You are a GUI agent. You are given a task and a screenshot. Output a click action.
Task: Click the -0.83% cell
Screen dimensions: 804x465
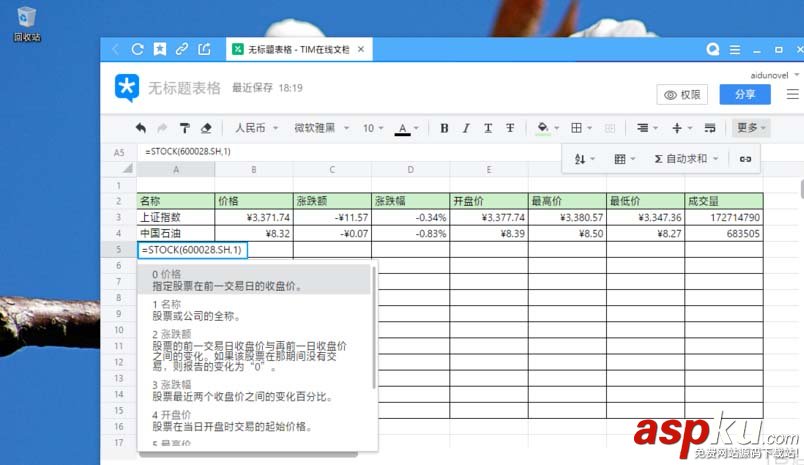410,234
